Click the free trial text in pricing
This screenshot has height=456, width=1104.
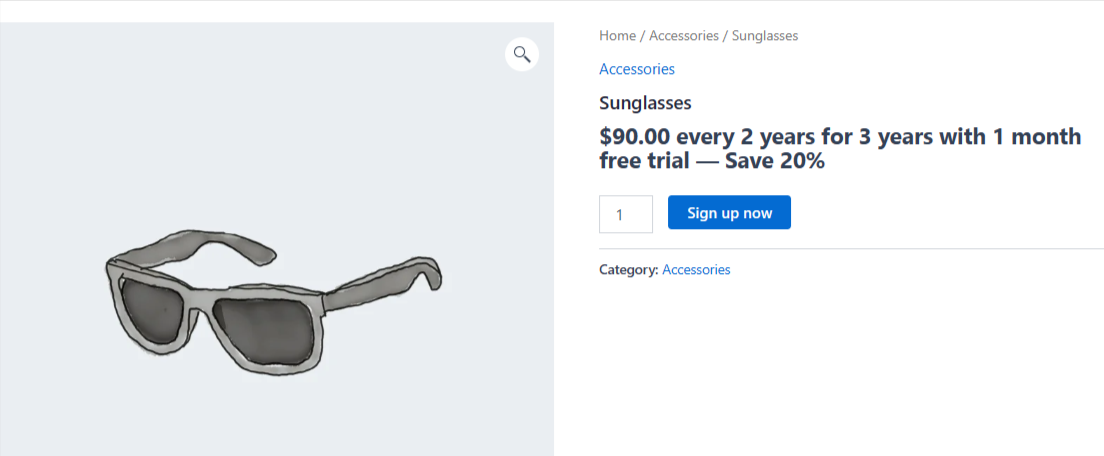coord(644,161)
